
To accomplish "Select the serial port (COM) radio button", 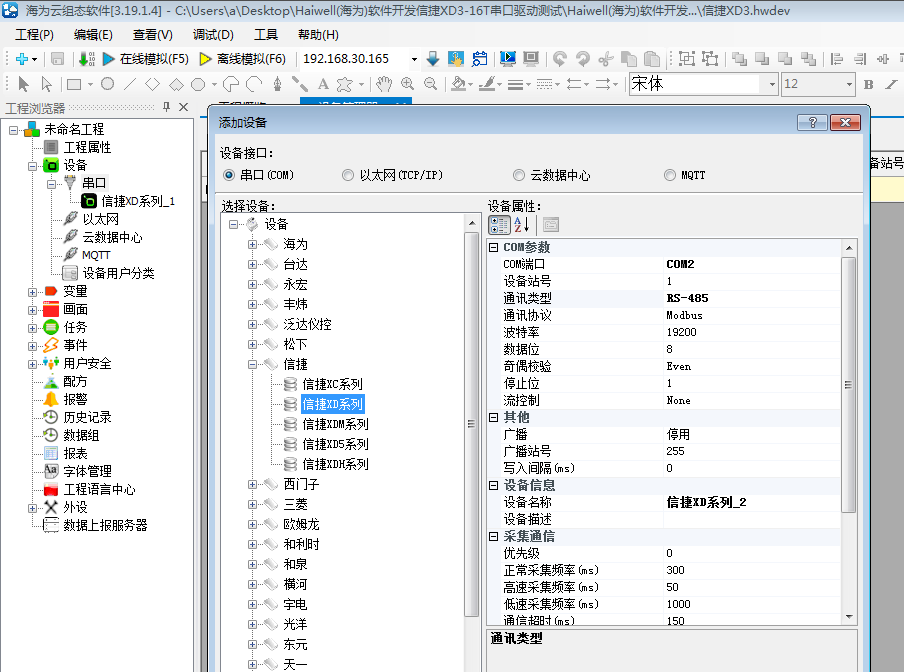I will point(229,175).
